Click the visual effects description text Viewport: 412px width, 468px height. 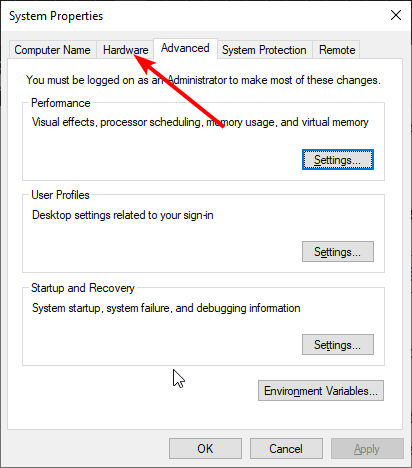click(200, 122)
